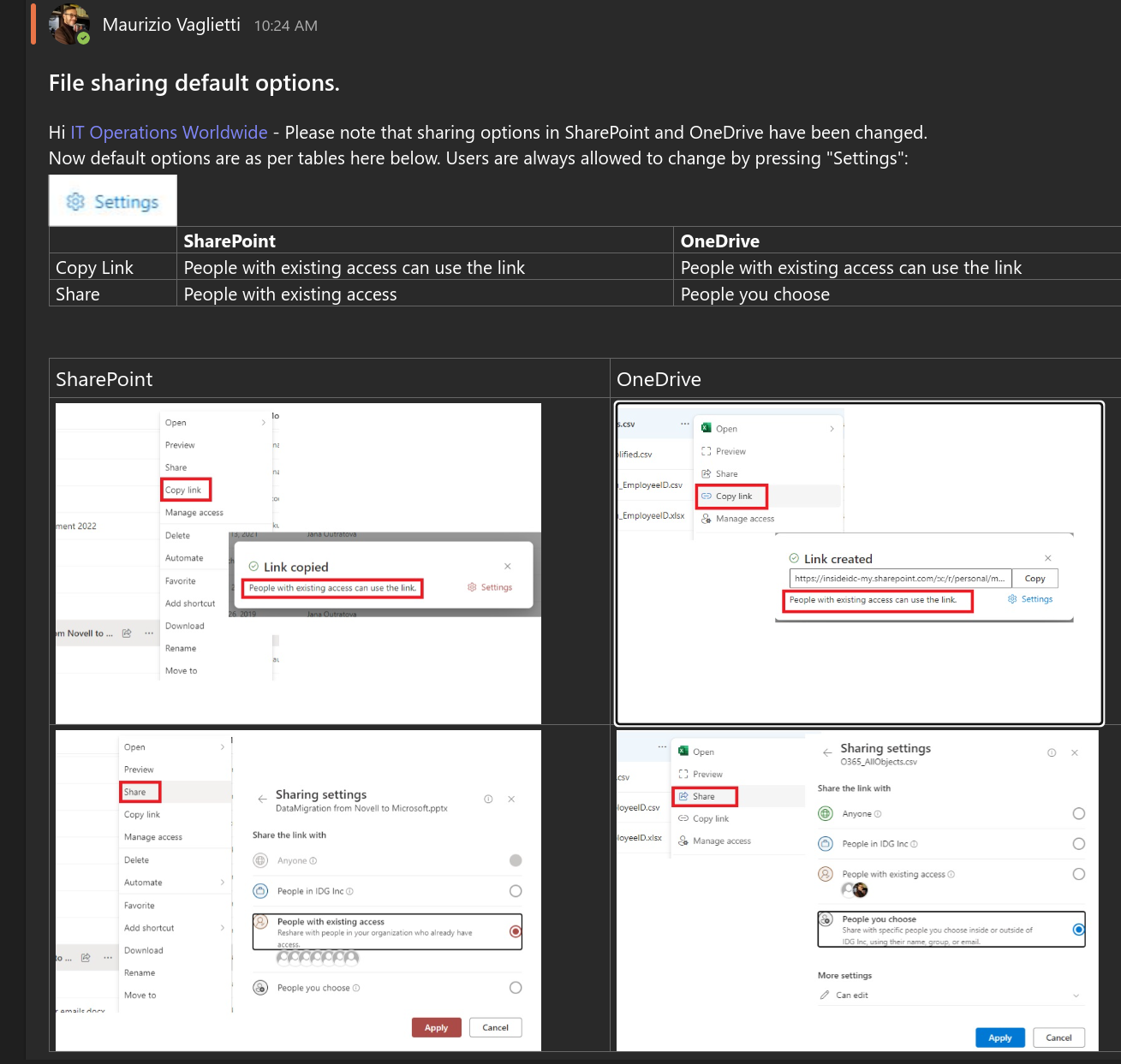Open the IT Operations Worldwide mention link

click(169, 133)
